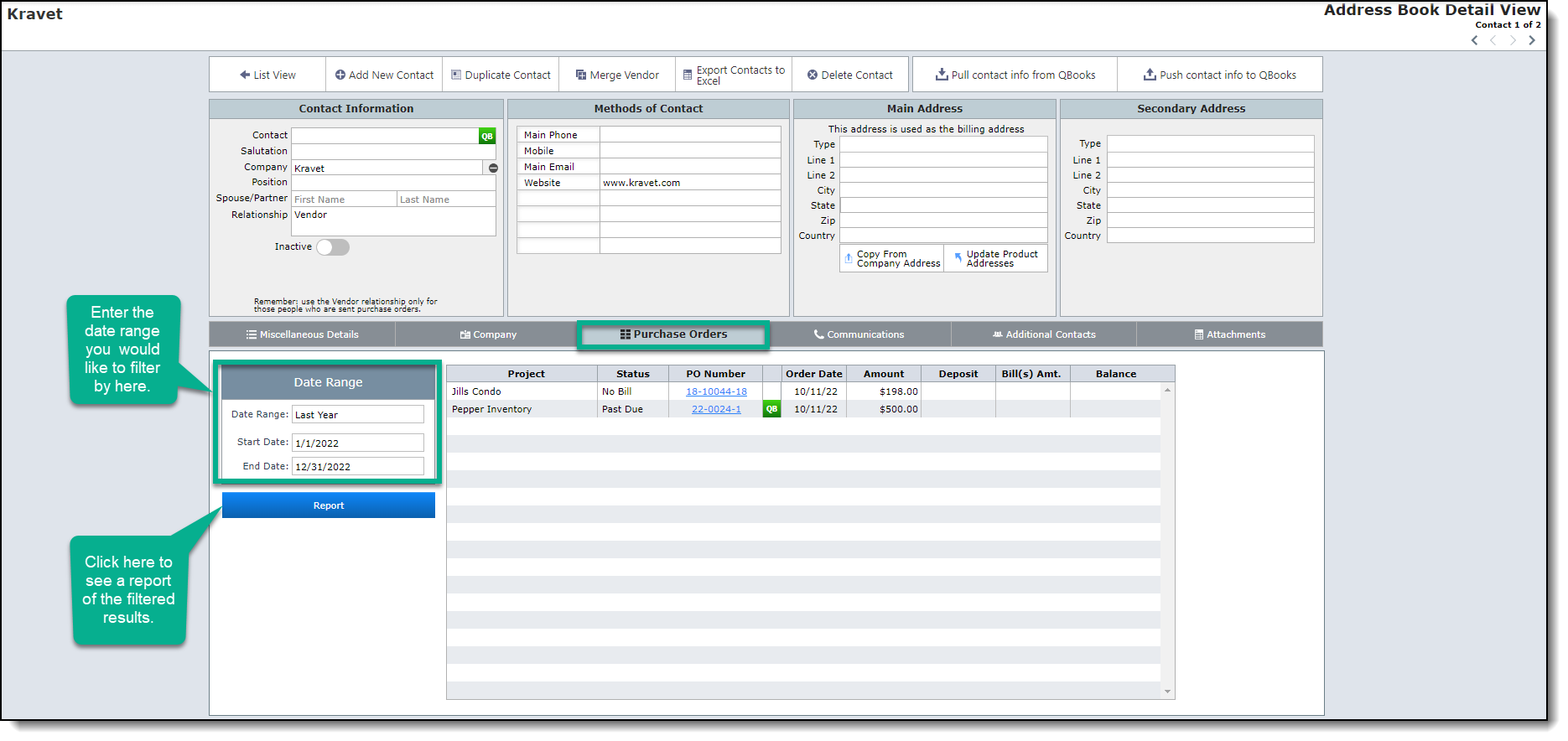Go back to List View
The image size is (1568, 741).
click(267, 75)
